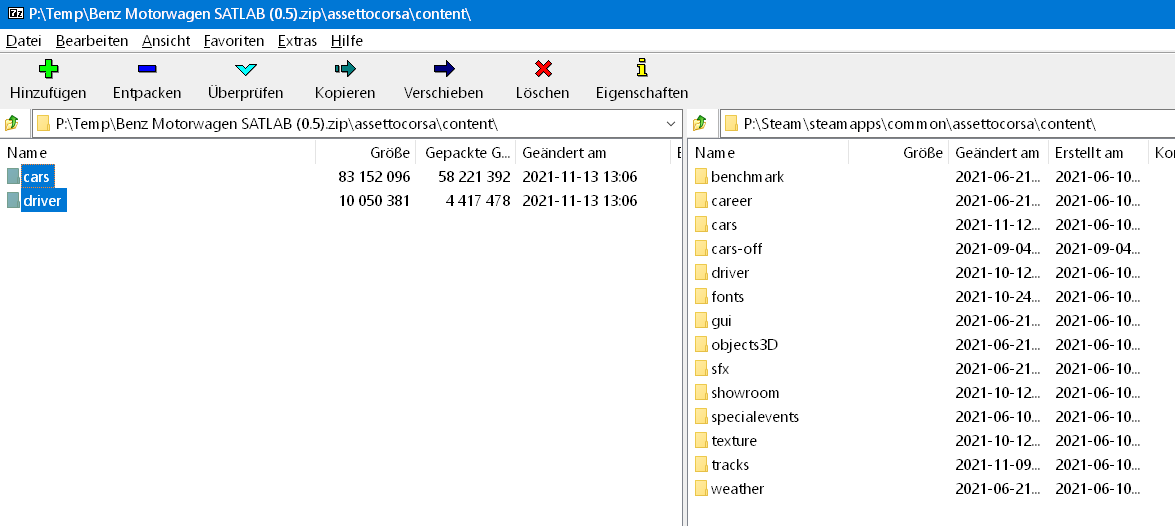1175x526 pixels.
Task: Click size value 83 152 096
Action: (x=374, y=177)
